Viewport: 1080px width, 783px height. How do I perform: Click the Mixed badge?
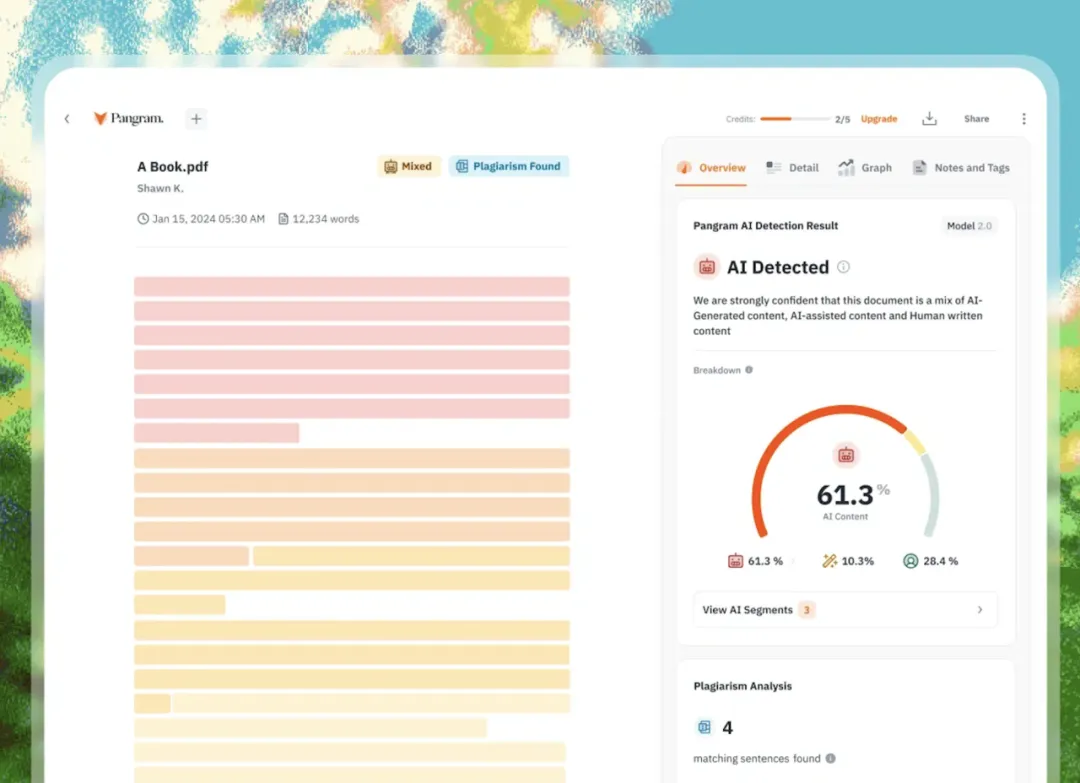408,166
